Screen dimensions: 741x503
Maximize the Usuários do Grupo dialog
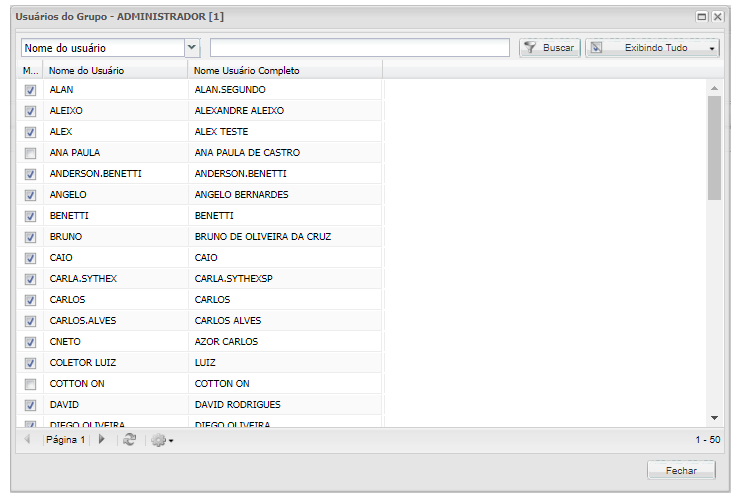[702, 17]
